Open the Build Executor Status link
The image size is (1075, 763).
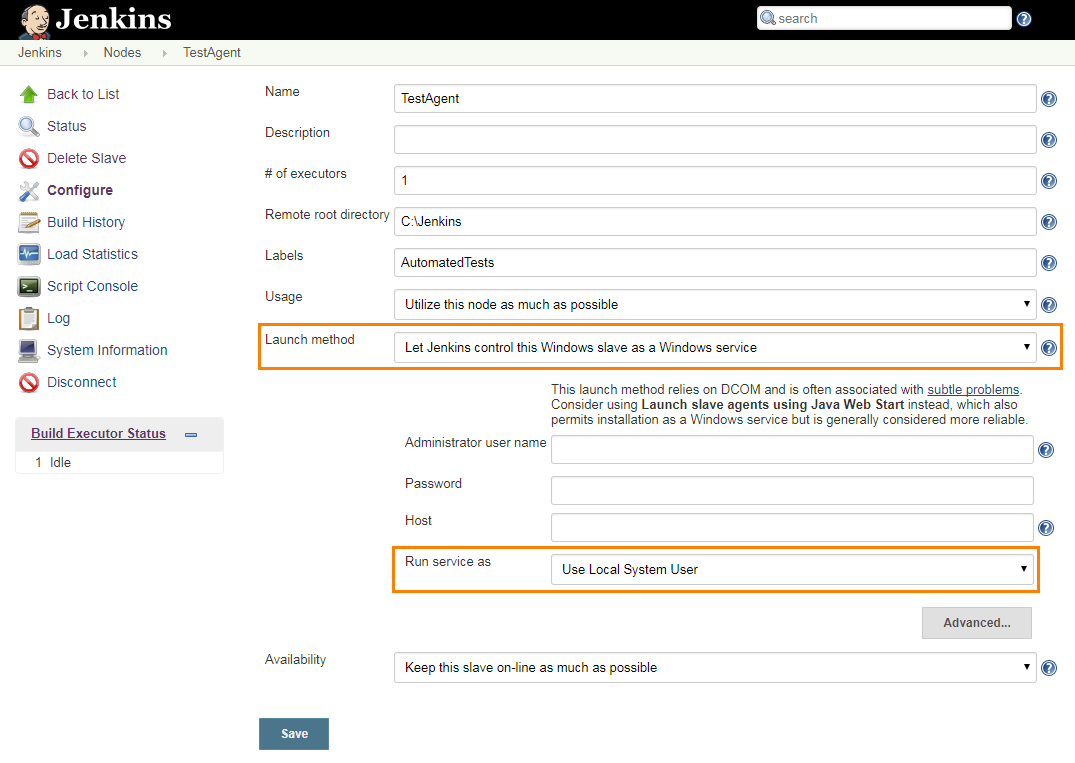98,434
